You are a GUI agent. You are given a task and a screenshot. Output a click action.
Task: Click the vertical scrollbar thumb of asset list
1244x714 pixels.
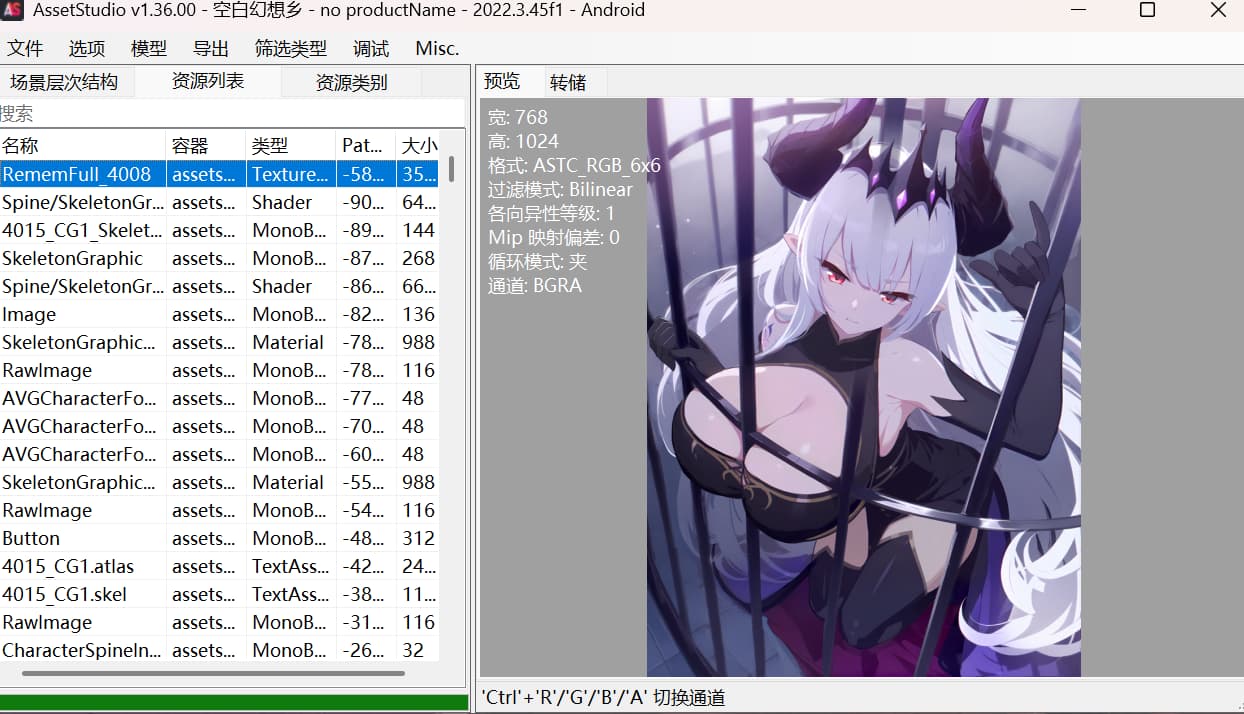451,167
